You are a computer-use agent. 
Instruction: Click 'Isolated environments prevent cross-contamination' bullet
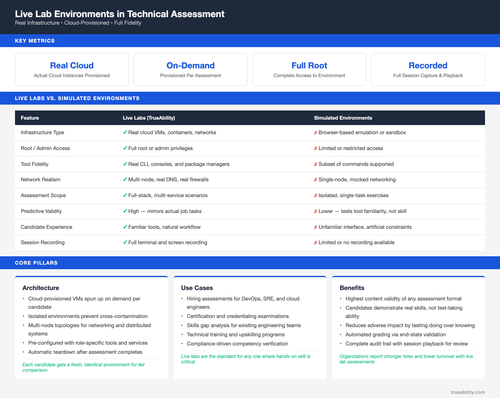pos(88,316)
